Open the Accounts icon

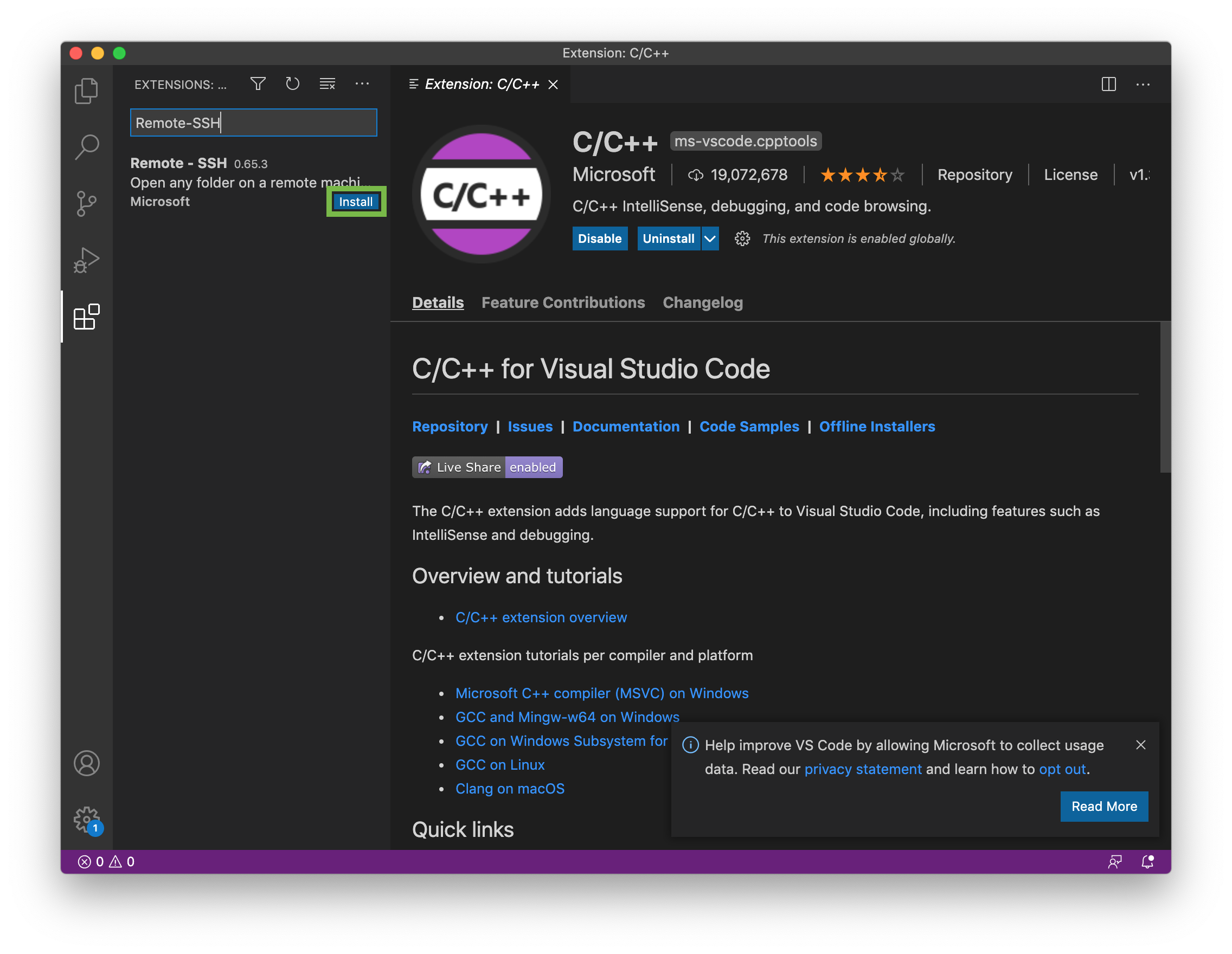(x=86, y=763)
